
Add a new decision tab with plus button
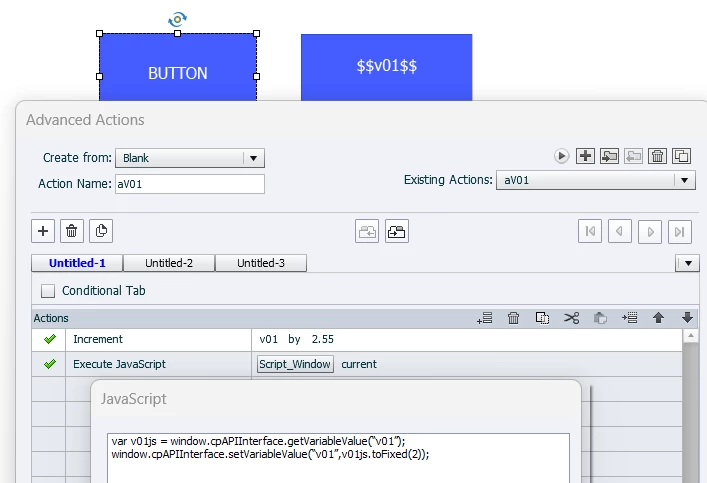coord(43,231)
